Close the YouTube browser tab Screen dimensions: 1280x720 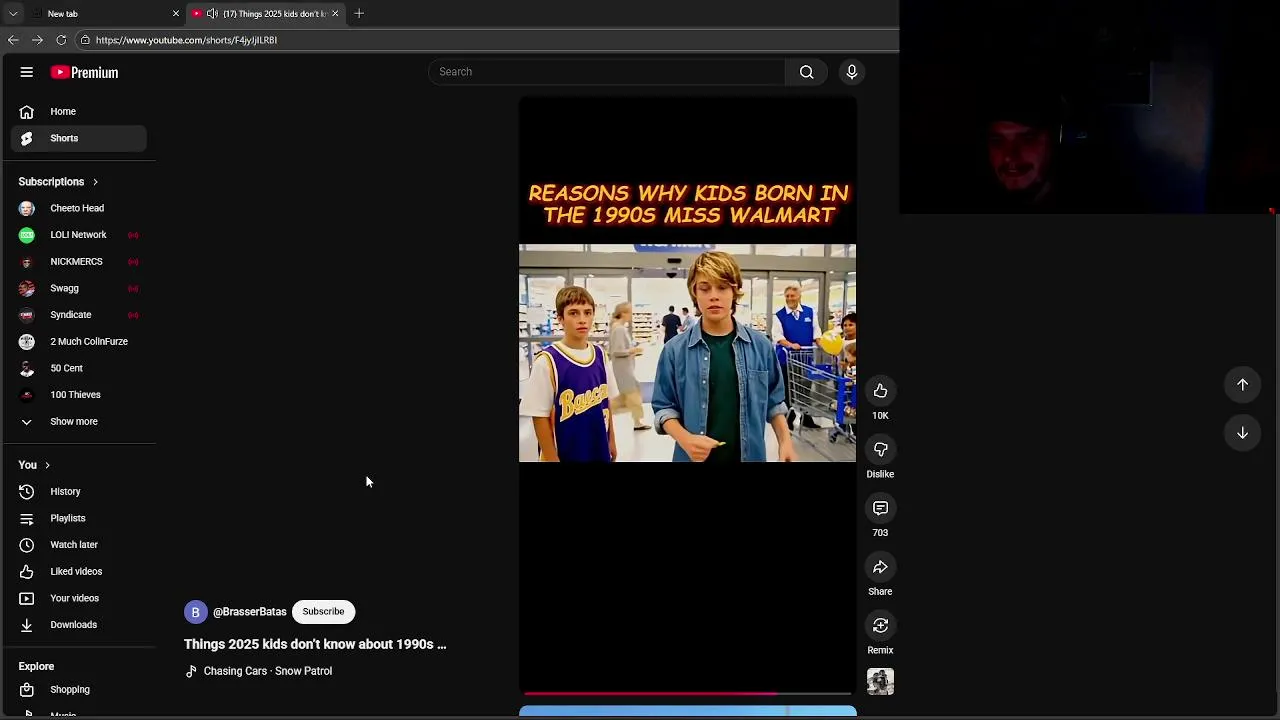tap(335, 14)
